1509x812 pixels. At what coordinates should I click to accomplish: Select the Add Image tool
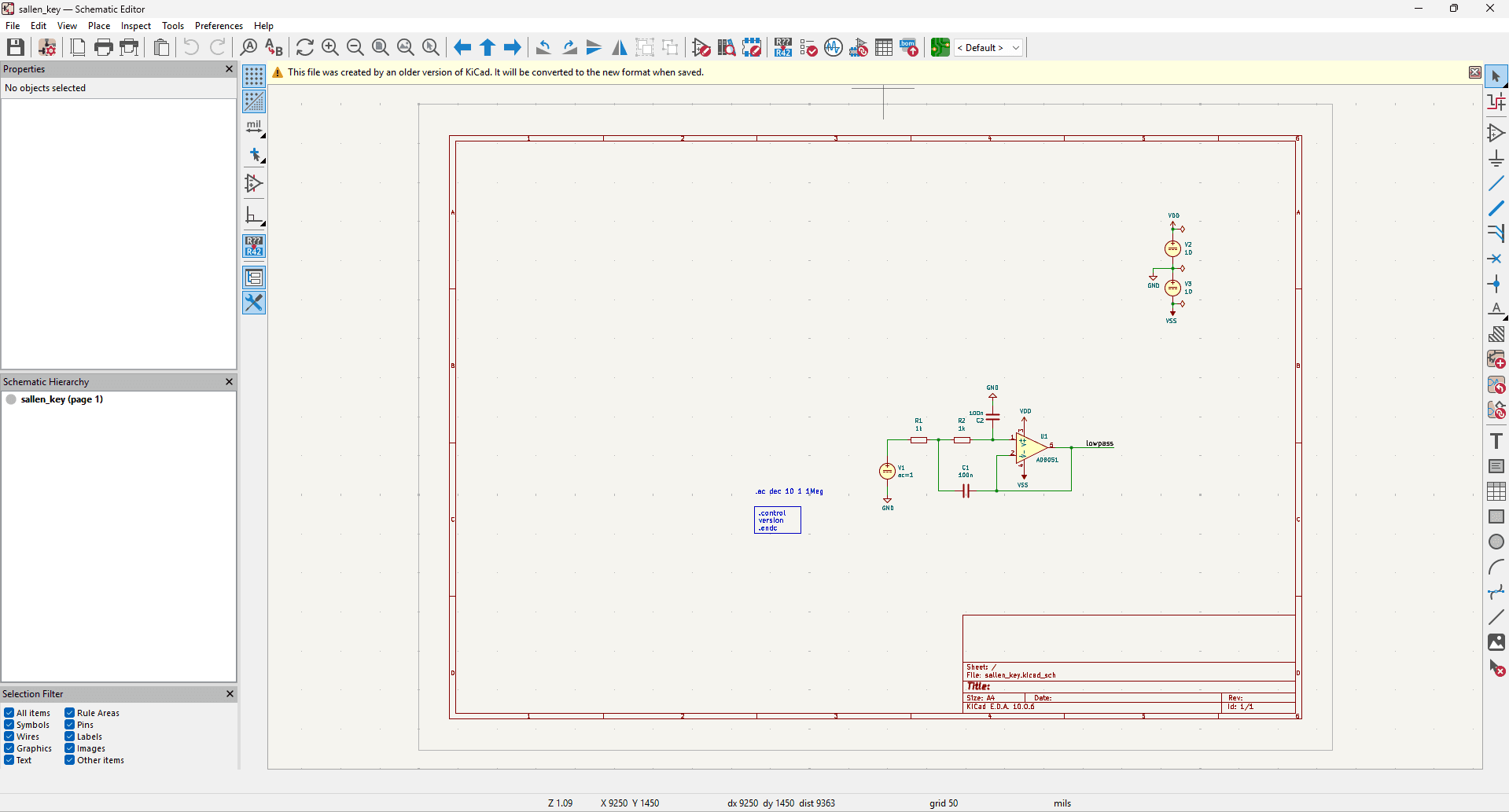1496,642
